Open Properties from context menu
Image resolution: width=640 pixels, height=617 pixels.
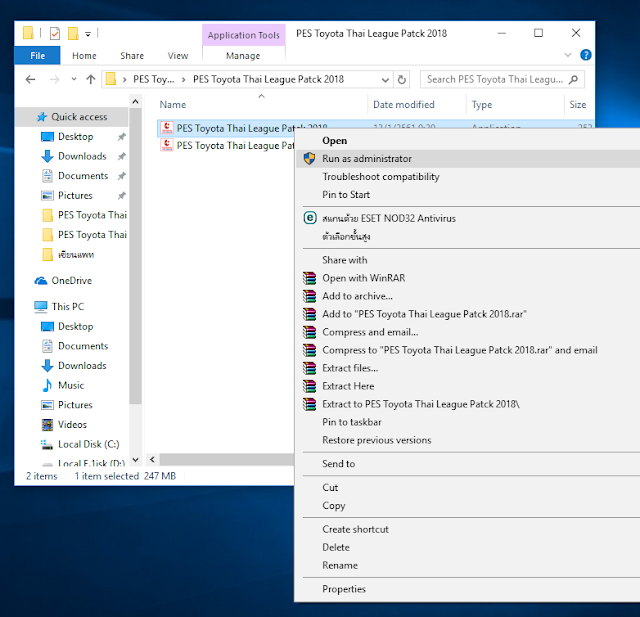point(344,589)
